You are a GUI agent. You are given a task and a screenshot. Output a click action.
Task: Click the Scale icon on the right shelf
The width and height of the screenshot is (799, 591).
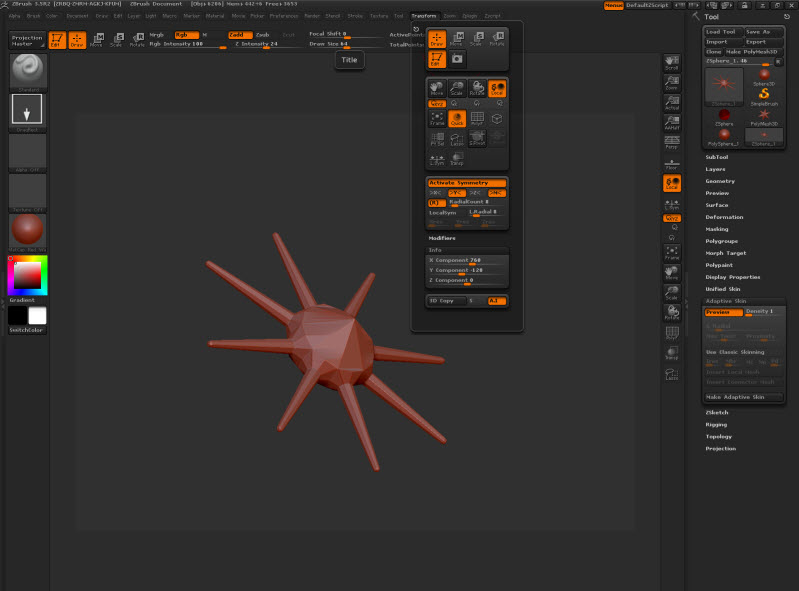672,292
